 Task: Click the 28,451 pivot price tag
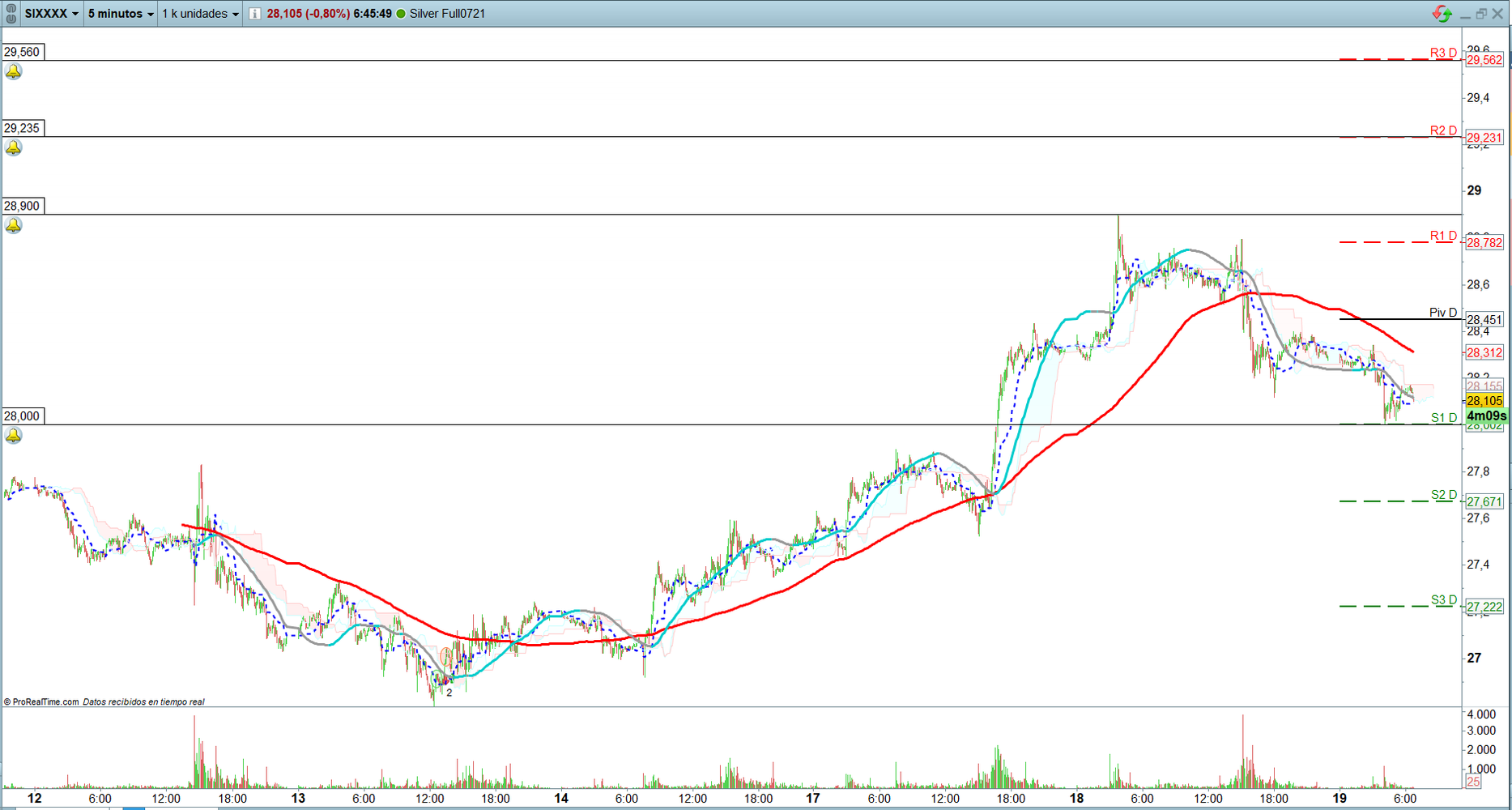click(x=1484, y=319)
